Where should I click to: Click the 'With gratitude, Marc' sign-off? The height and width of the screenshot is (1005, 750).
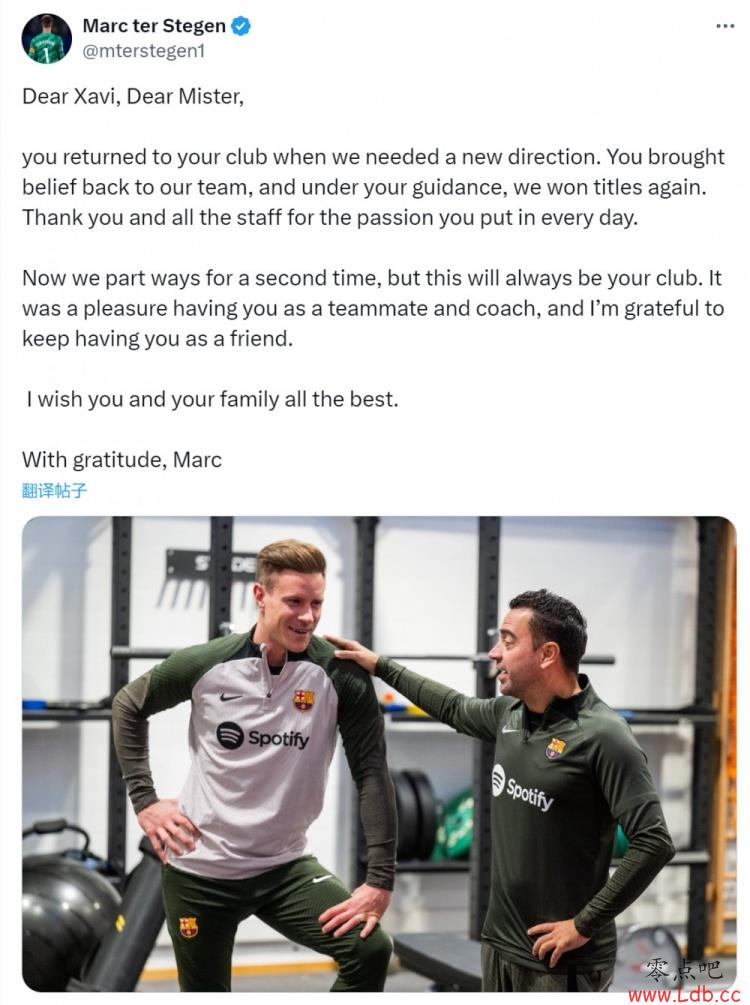point(122,460)
